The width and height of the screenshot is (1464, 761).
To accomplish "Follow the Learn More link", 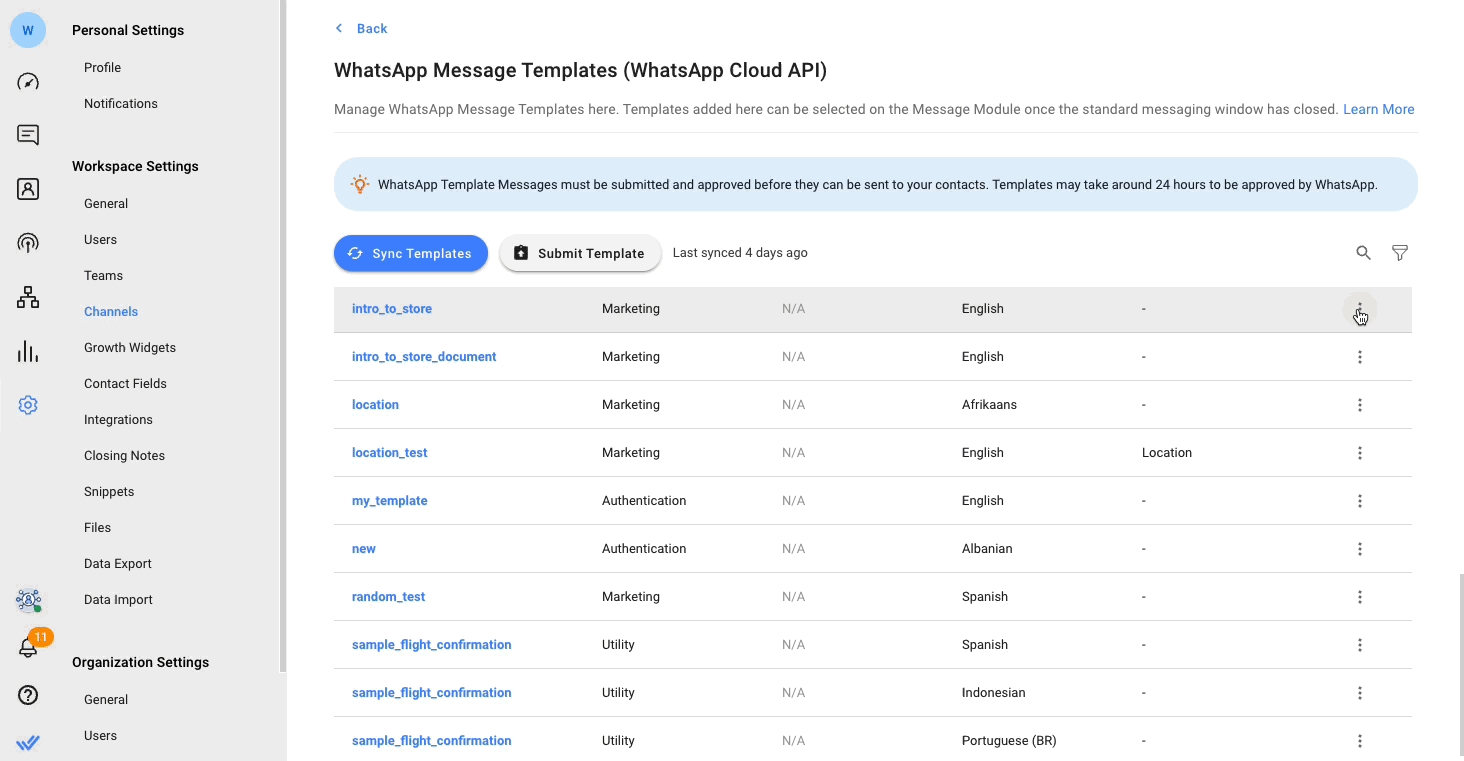I will [x=1378, y=109].
